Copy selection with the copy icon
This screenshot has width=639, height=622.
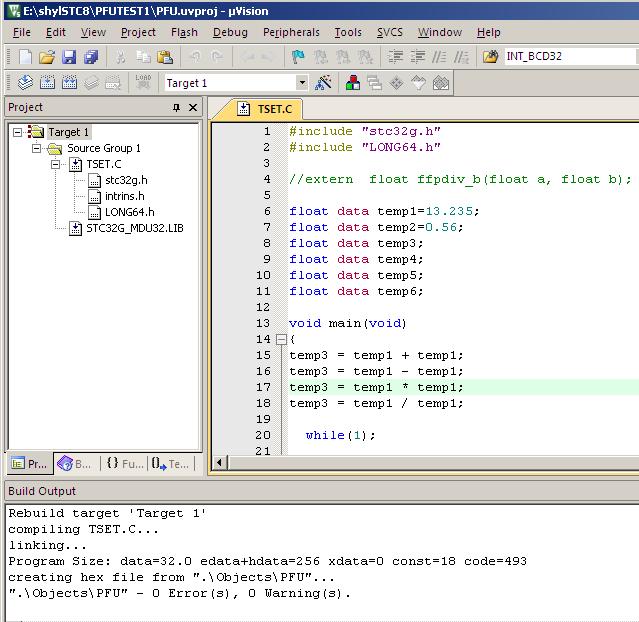(x=143, y=57)
